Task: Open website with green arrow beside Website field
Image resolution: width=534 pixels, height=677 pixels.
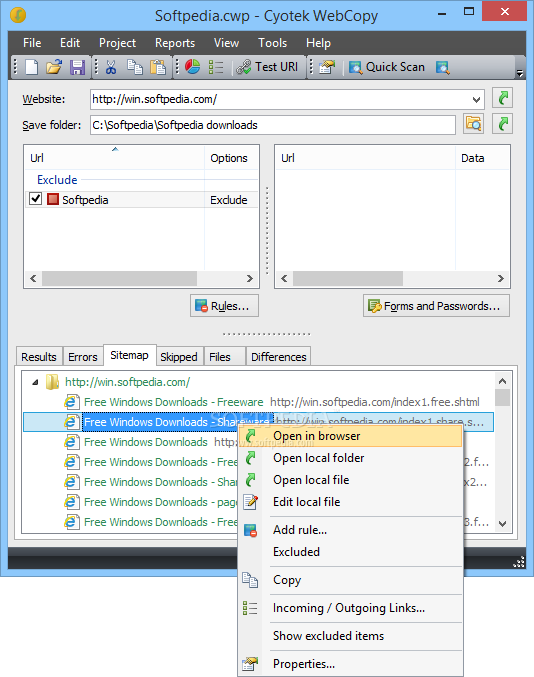Action: coord(502,98)
